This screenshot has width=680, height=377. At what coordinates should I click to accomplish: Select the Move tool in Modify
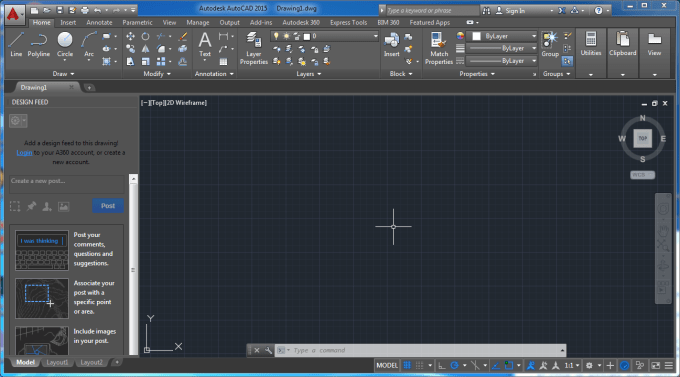coord(130,36)
